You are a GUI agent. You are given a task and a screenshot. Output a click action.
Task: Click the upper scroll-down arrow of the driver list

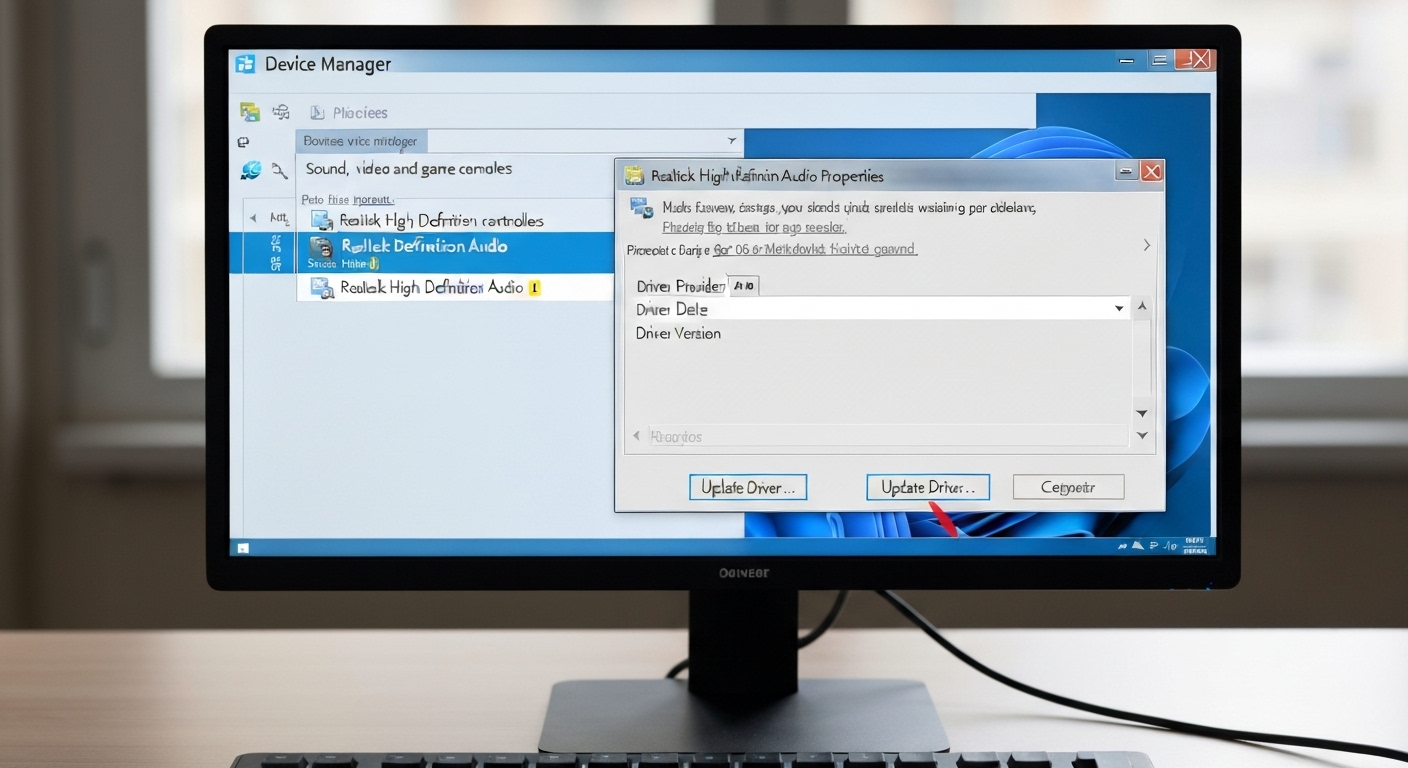[1142, 413]
